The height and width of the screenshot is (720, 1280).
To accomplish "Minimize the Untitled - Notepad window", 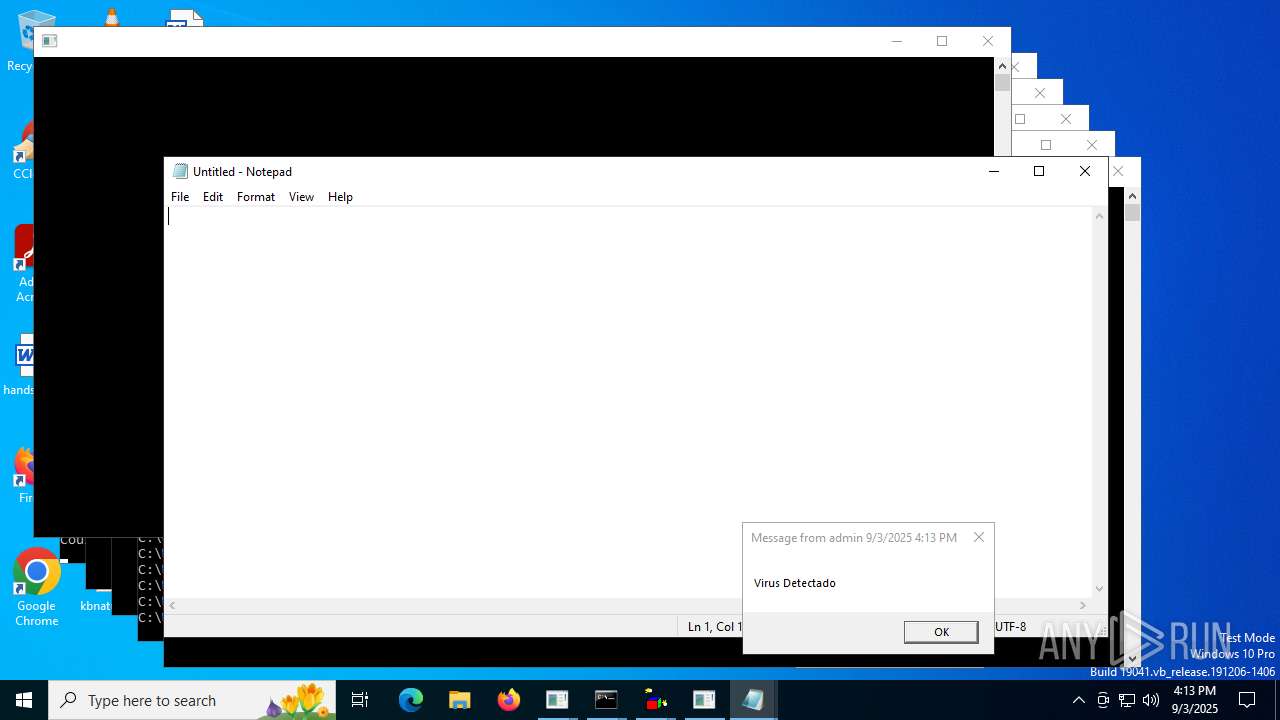I will pyautogui.click(x=994, y=171).
